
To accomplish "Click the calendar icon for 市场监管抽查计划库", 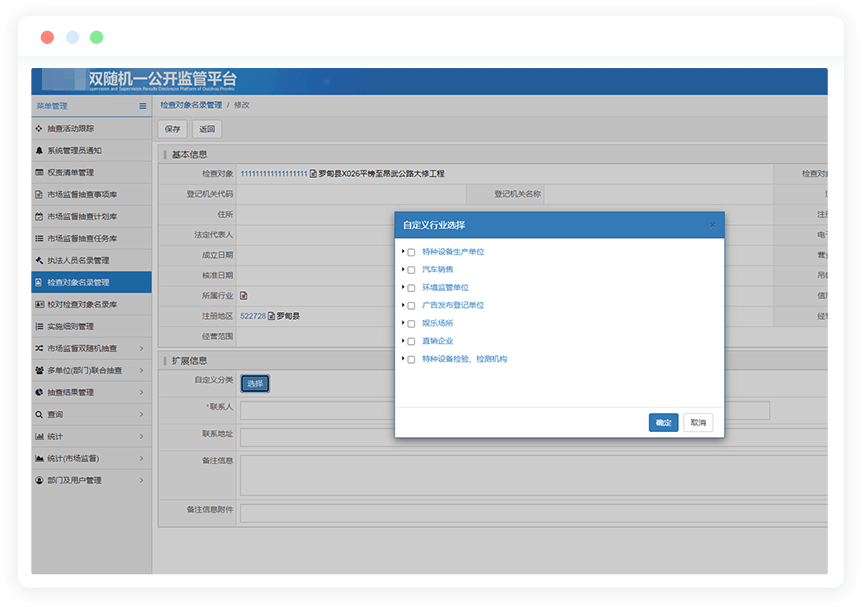I will [39, 216].
